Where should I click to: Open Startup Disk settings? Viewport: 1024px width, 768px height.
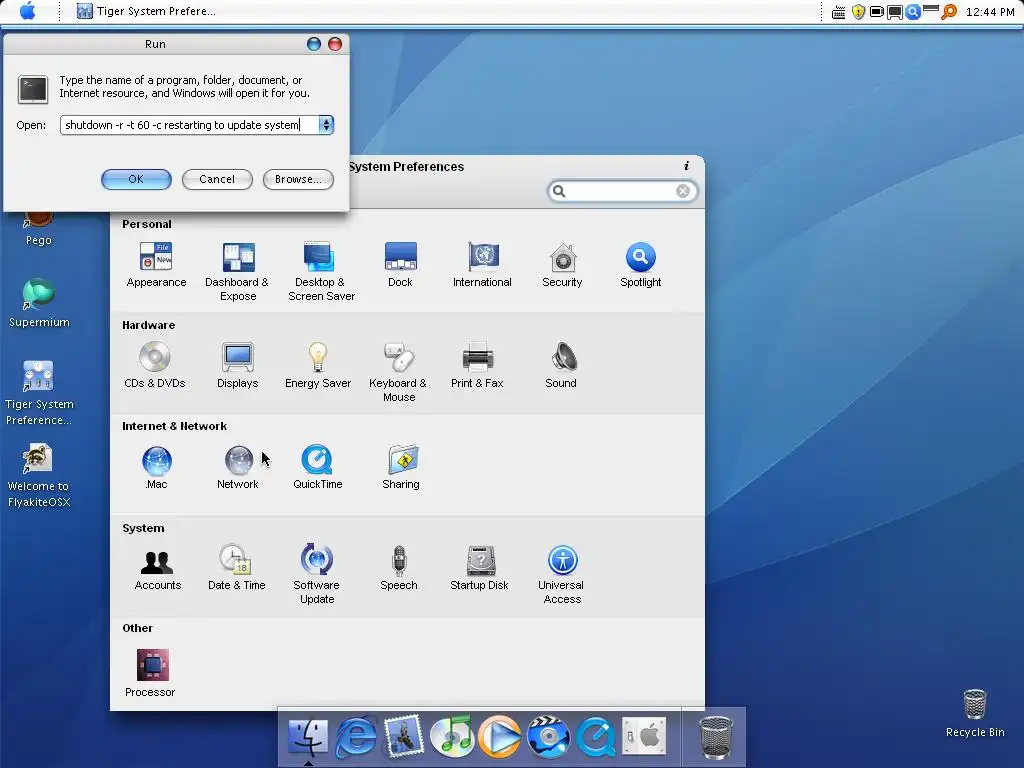coord(480,568)
